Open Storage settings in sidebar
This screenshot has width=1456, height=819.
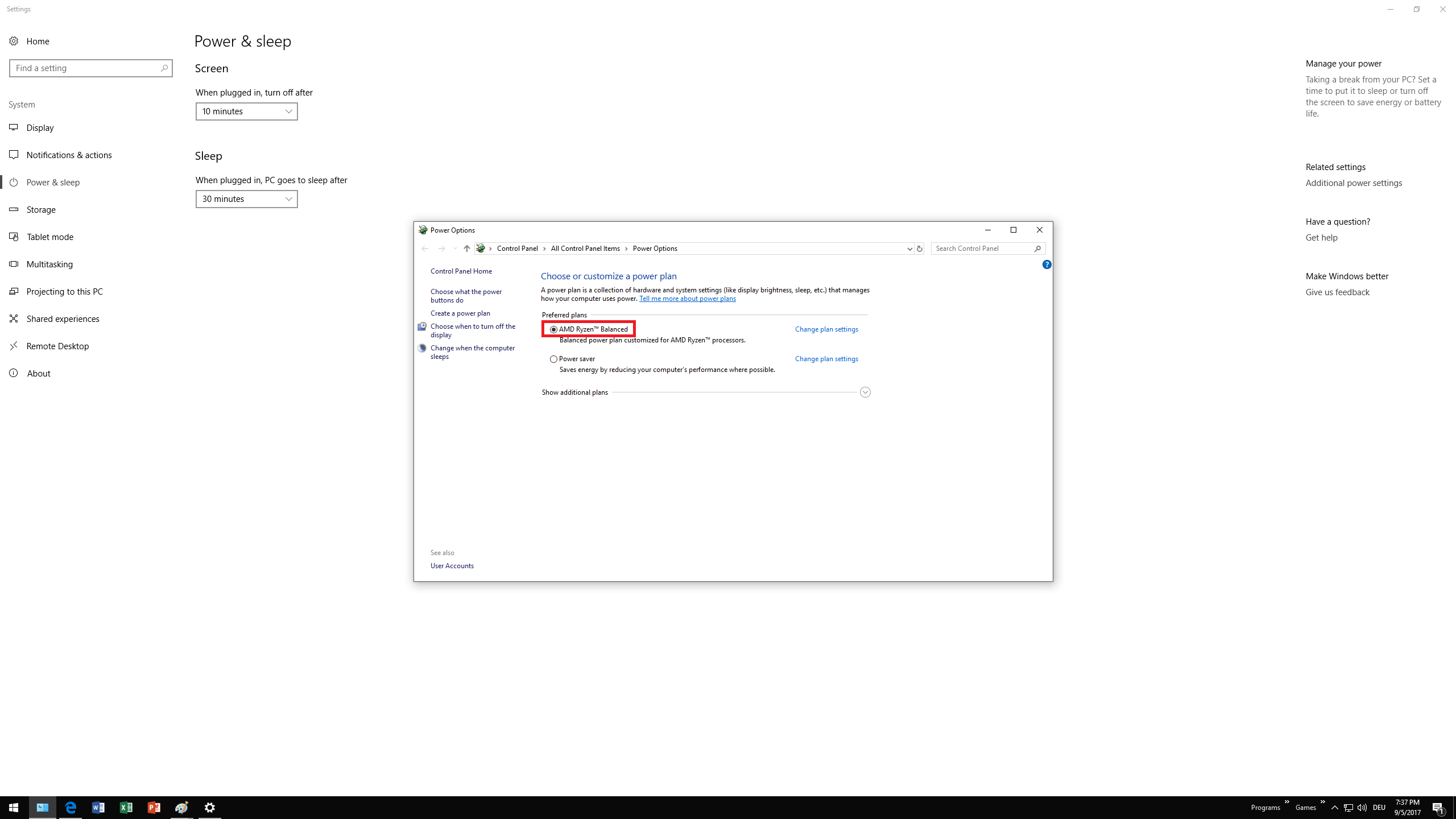coord(41,209)
